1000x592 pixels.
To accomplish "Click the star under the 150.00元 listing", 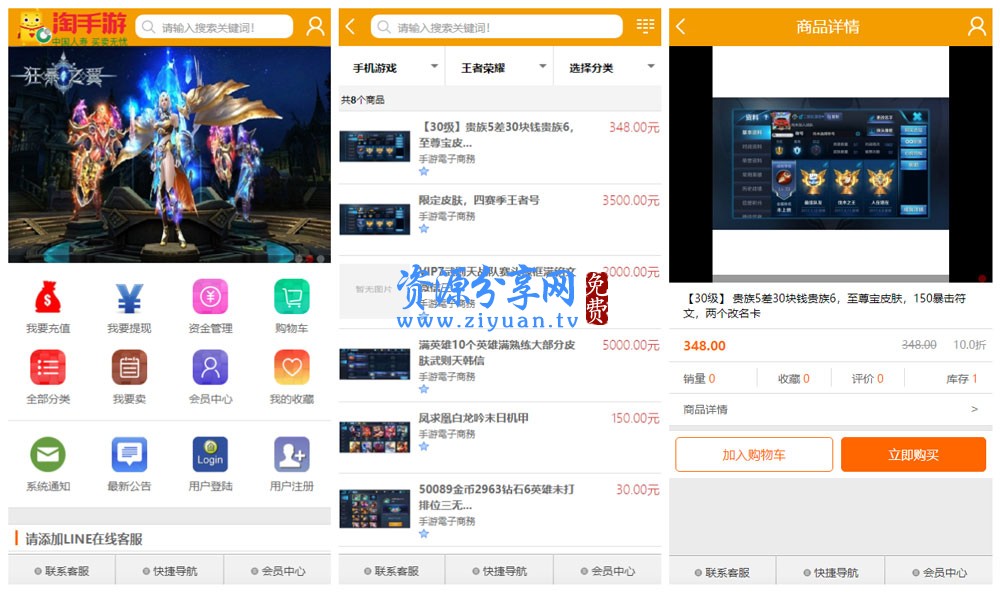I will (424, 446).
